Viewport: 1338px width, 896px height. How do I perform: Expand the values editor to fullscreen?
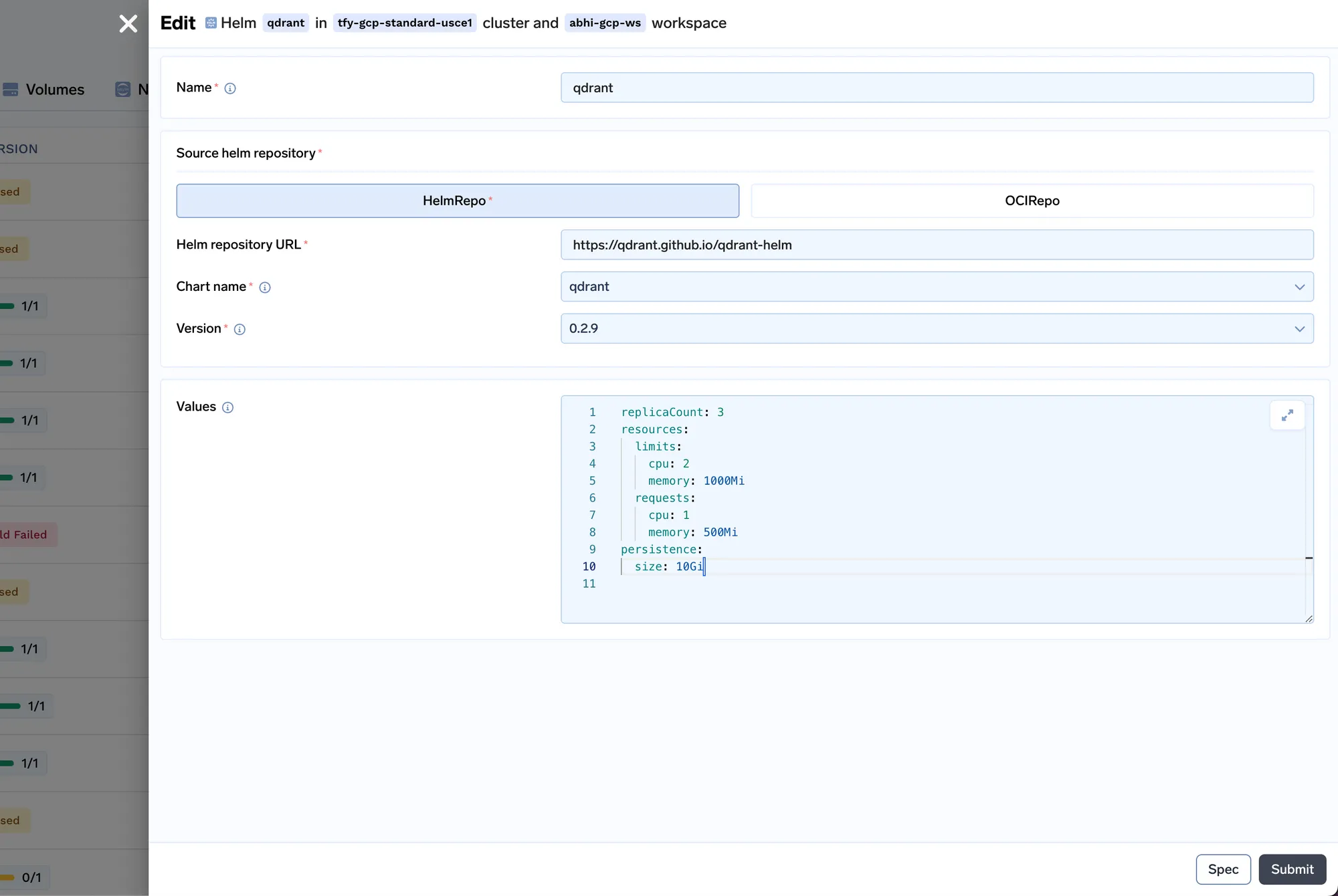[1286, 416]
